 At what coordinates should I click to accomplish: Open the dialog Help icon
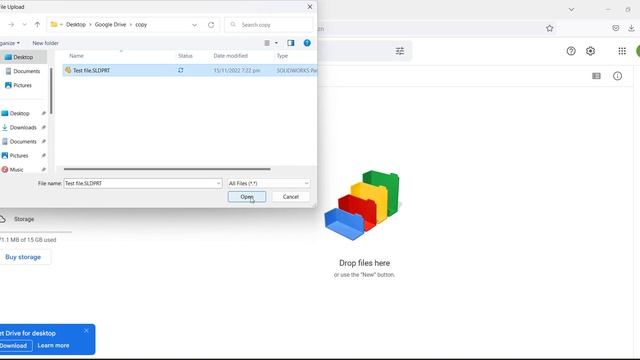click(307, 43)
